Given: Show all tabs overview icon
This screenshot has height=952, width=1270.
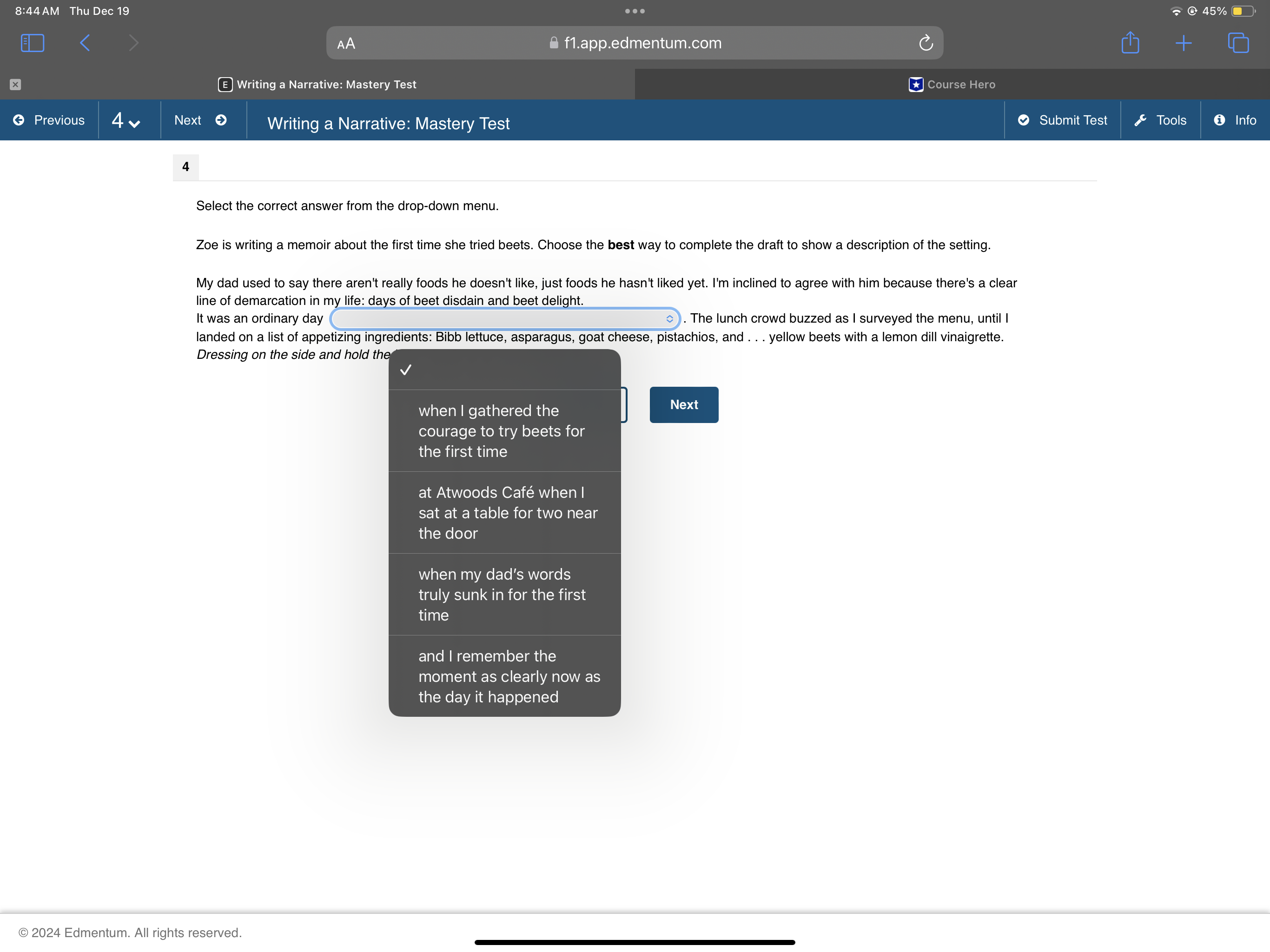Looking at the screenshot, I should 1237,43.
